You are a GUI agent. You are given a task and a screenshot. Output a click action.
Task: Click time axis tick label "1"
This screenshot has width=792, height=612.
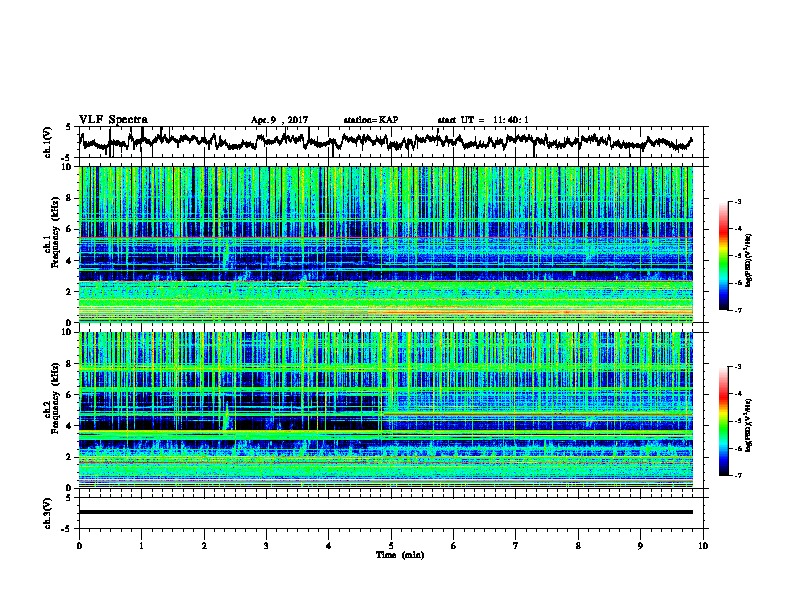tap(141, 546)
